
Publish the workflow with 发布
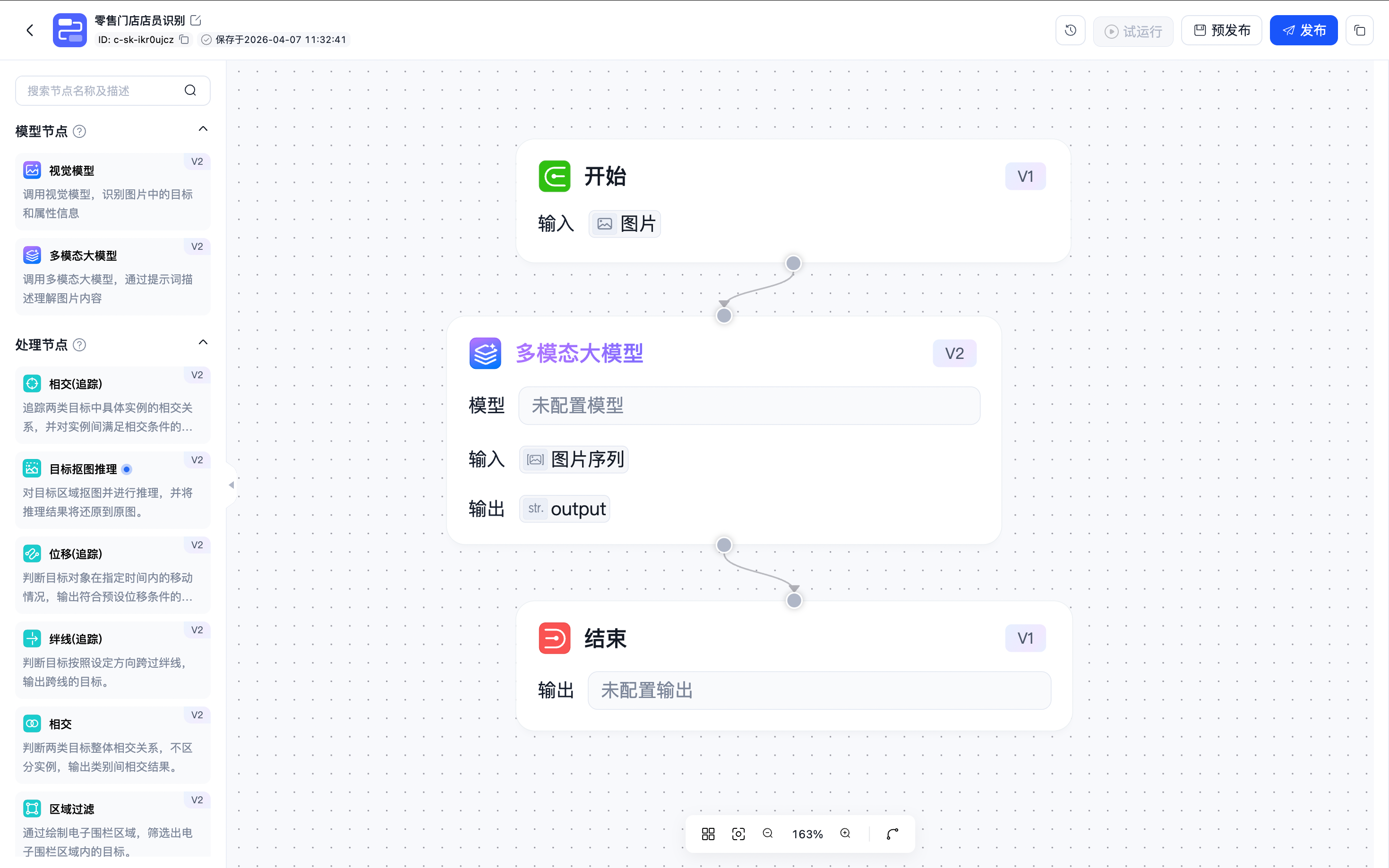pyautogui.click(x=1303, y=30)
